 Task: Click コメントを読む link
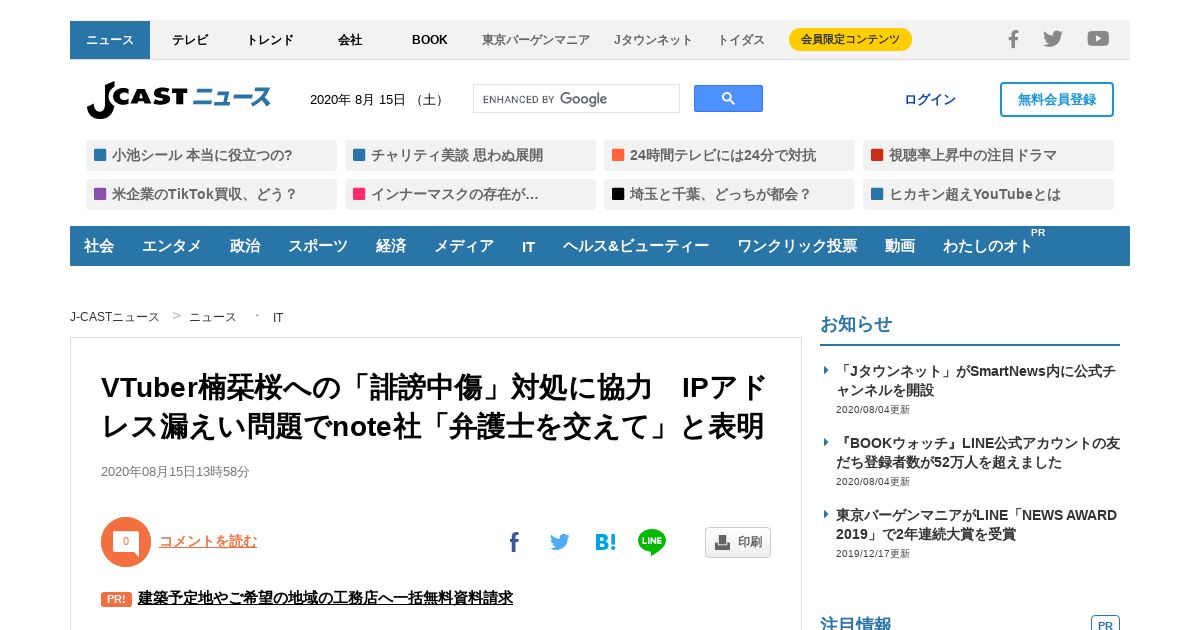pyautogui.click(x=208, y=541)
